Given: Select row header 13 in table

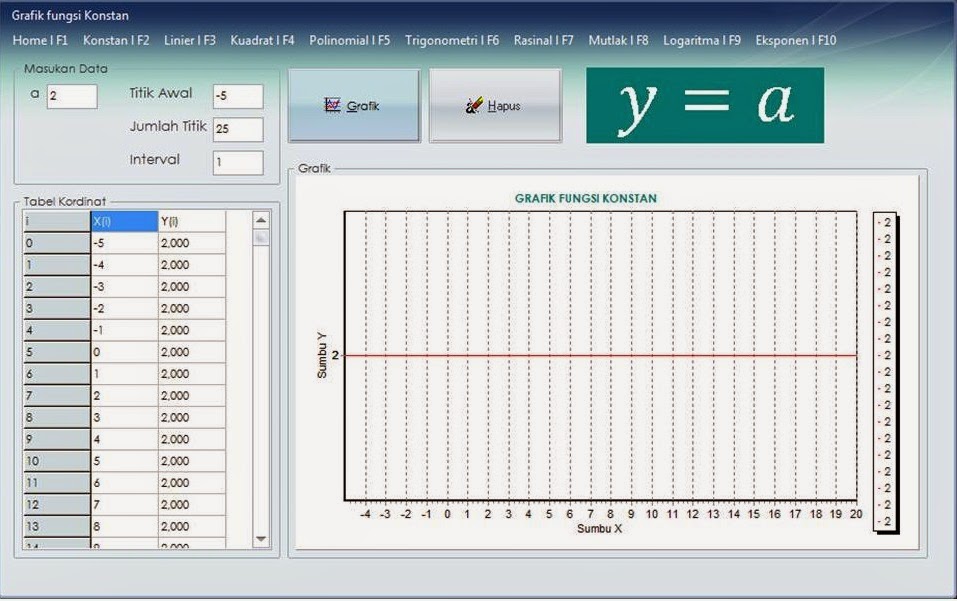Looking at the screenshot, I should pyautogui.click(x=57, y=527).
